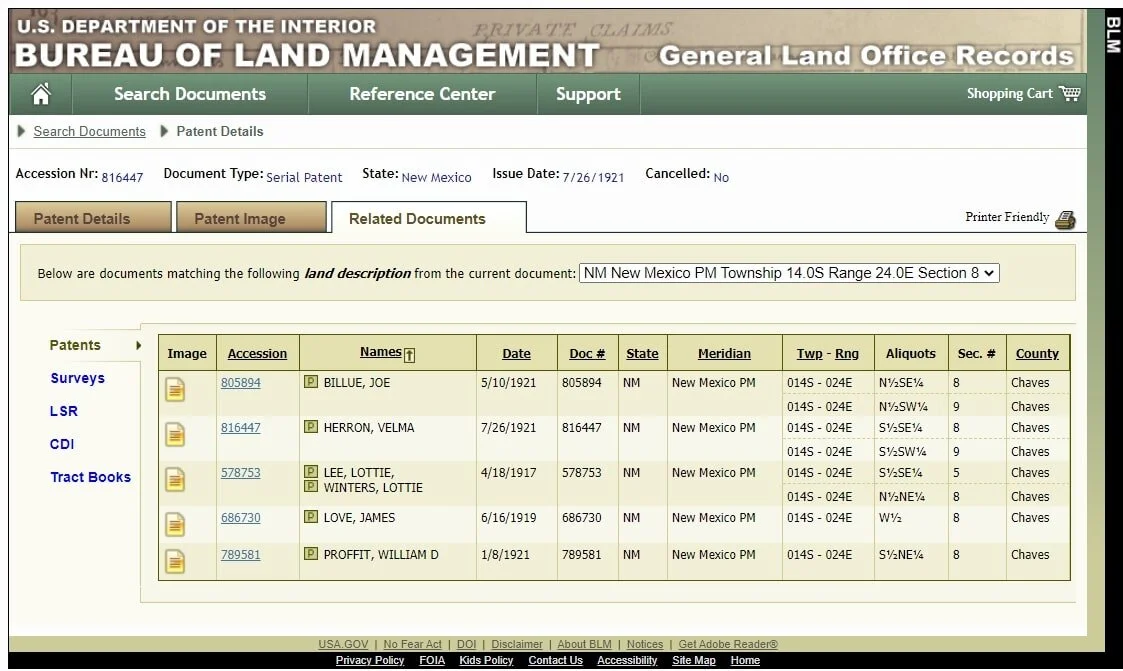Open the Search Documents menu

[190, 94]
